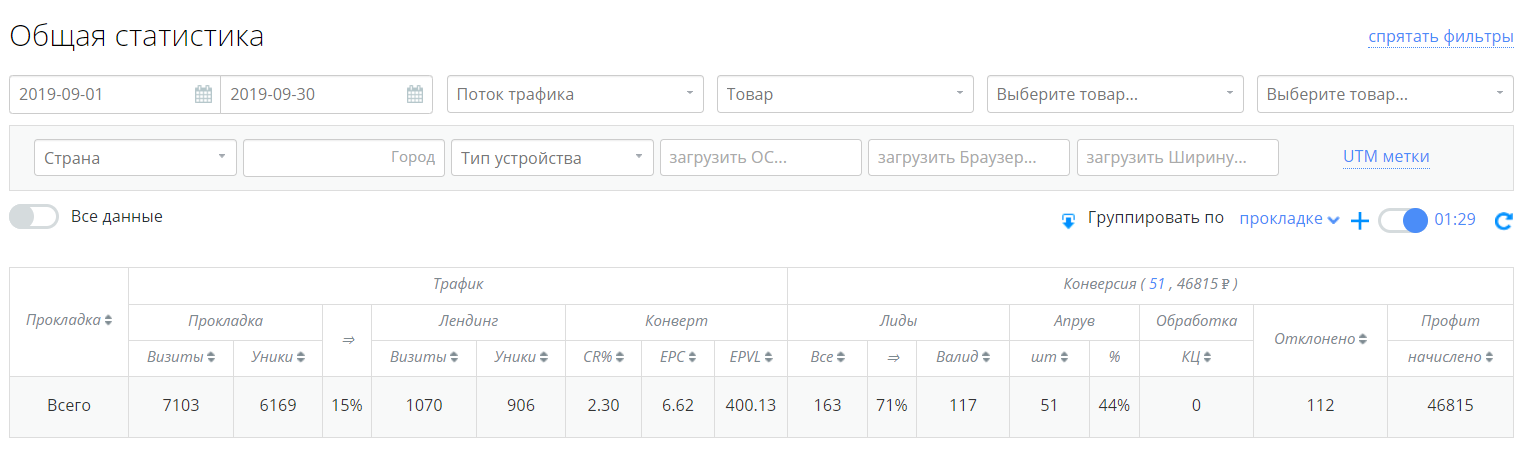The height and width of the screenshot is (459, 1528).
Task: Click the calendar icon for start date 2019-09-01
Action: 203,95
